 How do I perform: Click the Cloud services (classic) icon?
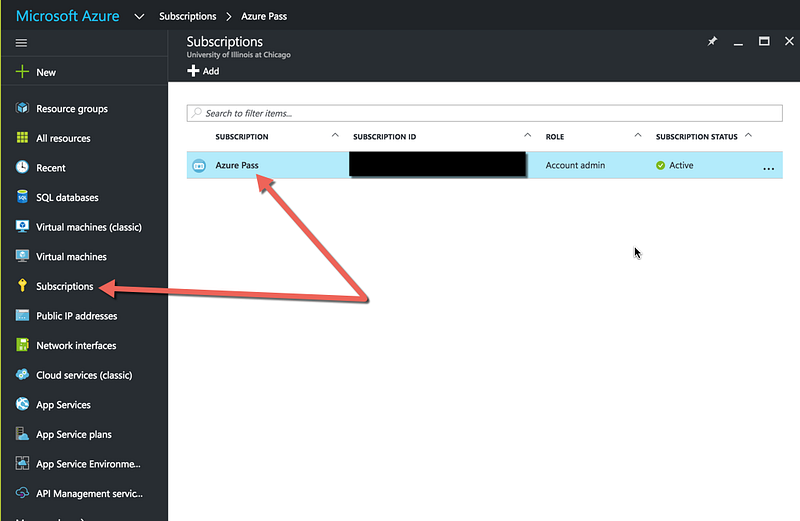click(x=22, y=375)
